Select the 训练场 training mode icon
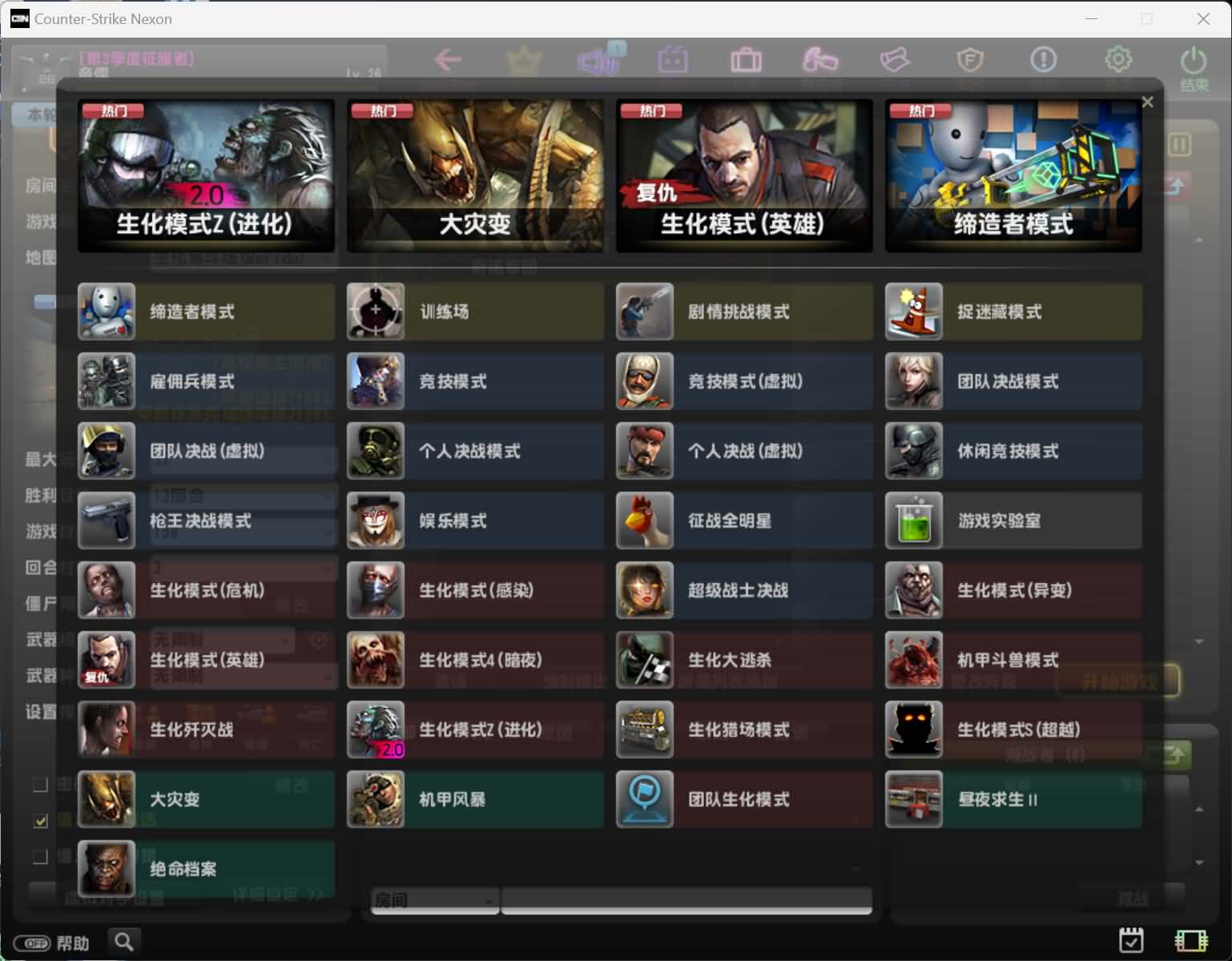This screenshot has height=961, width=1232. (x=376, y=312)
